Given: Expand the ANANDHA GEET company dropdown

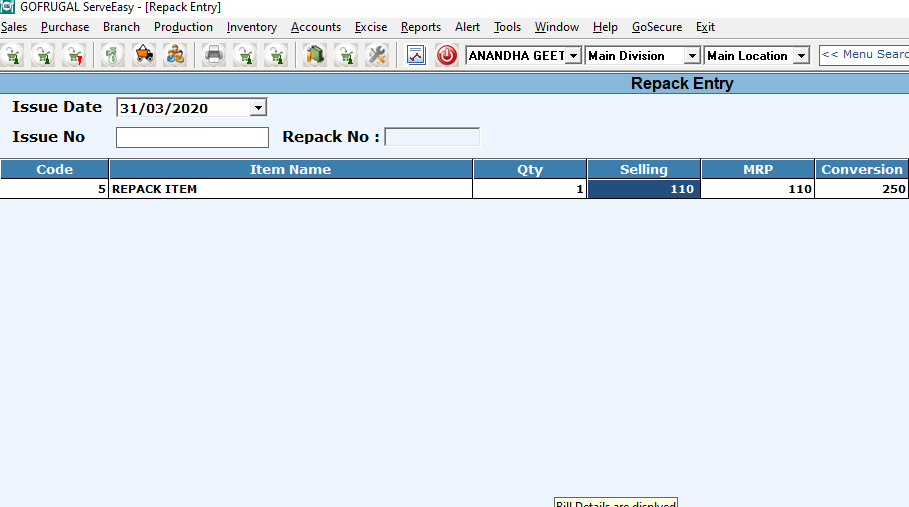Looking at the screenshot, I should coord(573,56).
